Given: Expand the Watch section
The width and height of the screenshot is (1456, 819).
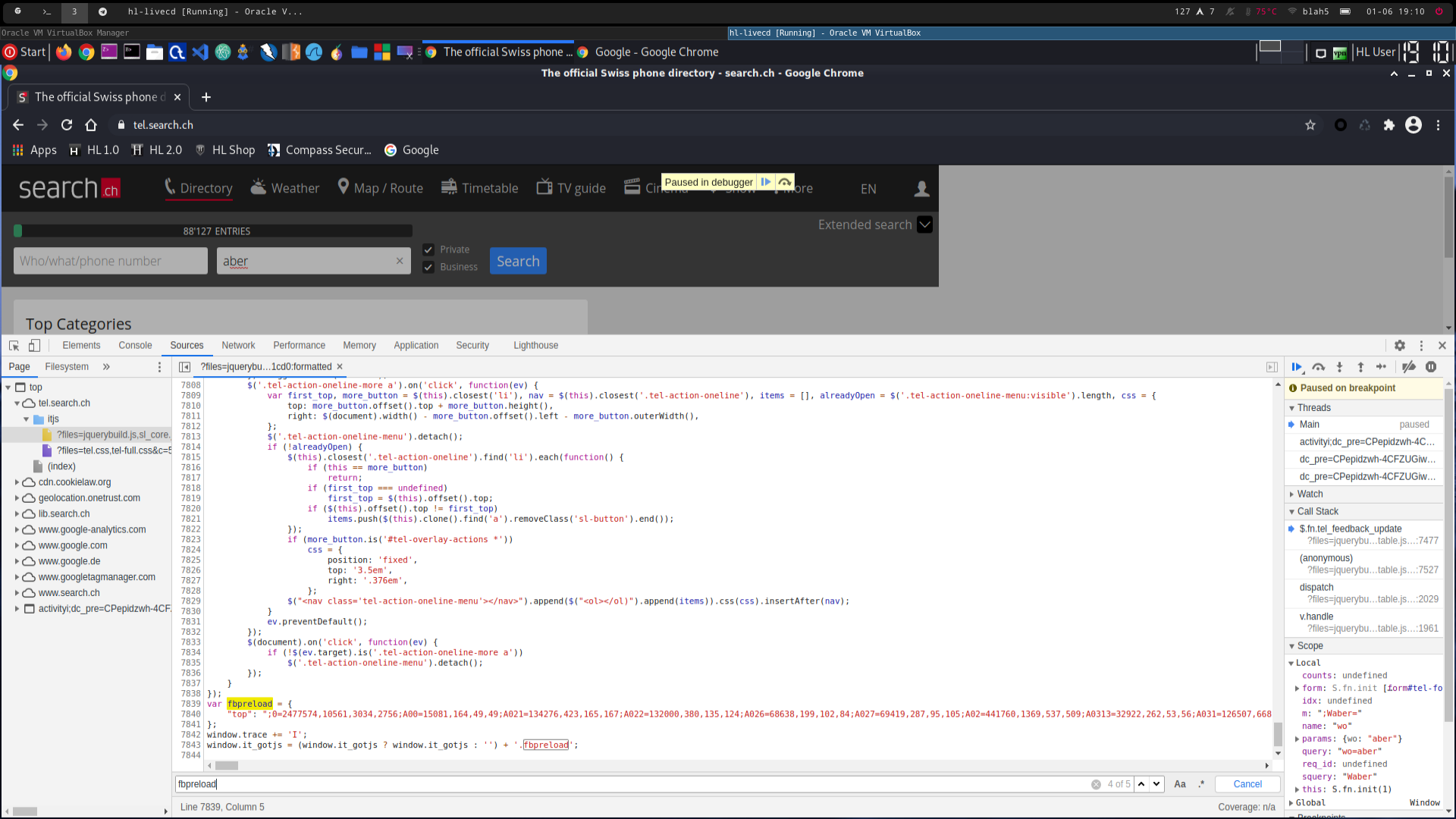Looking at the screenshot, I should (1310, 494).
